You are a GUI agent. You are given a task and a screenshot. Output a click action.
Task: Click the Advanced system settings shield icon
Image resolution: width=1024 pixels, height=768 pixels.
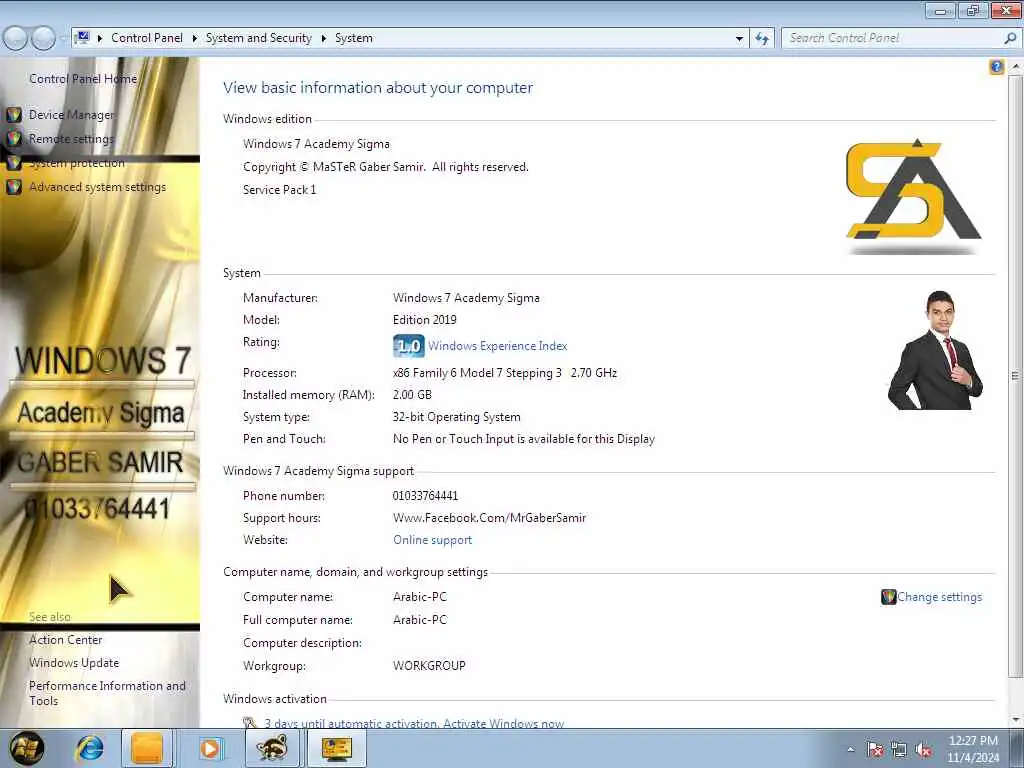click(x=14, y=187)
